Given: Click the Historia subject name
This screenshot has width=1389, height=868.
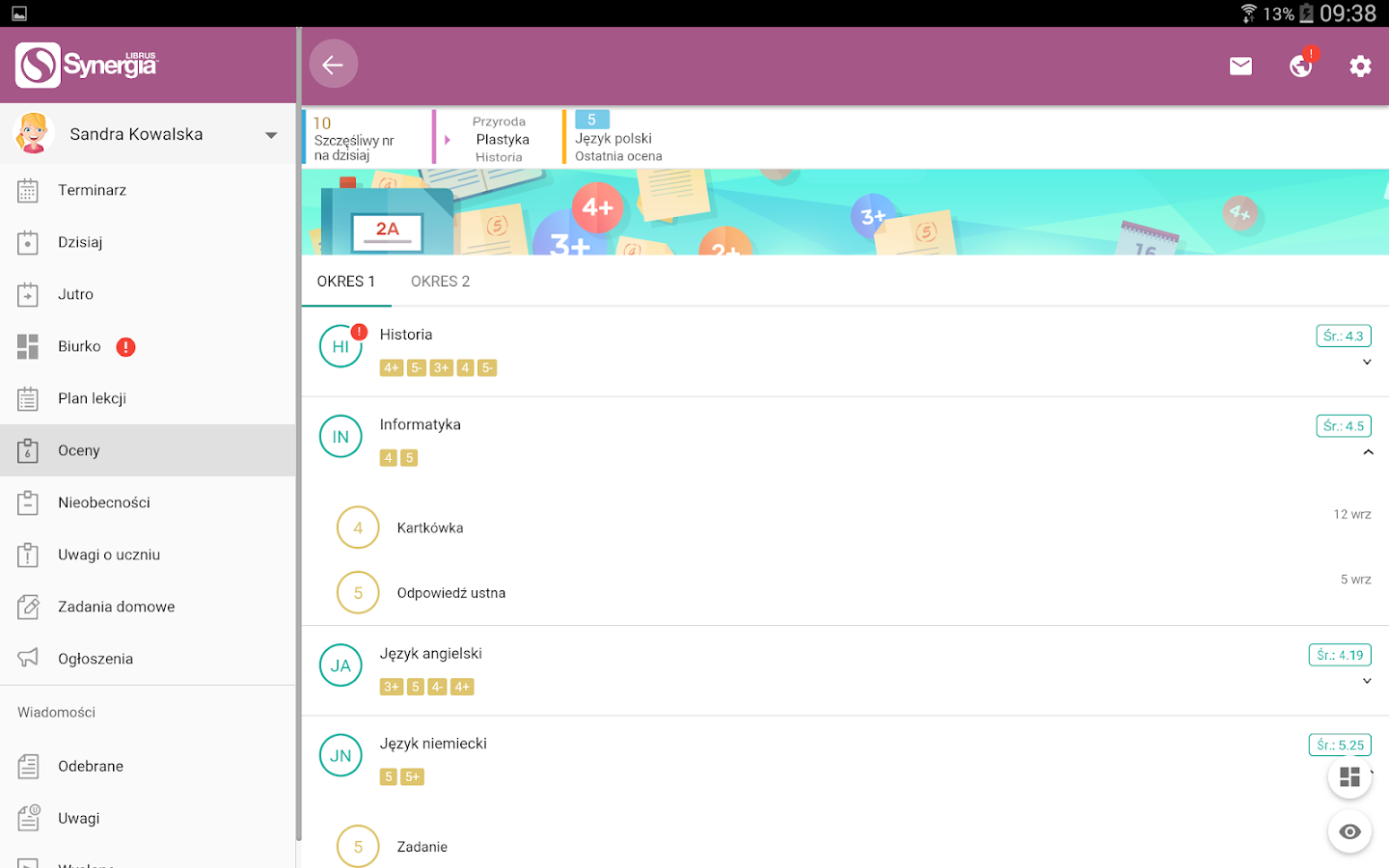Looking at the screenshot, I should tap(406, 335).
